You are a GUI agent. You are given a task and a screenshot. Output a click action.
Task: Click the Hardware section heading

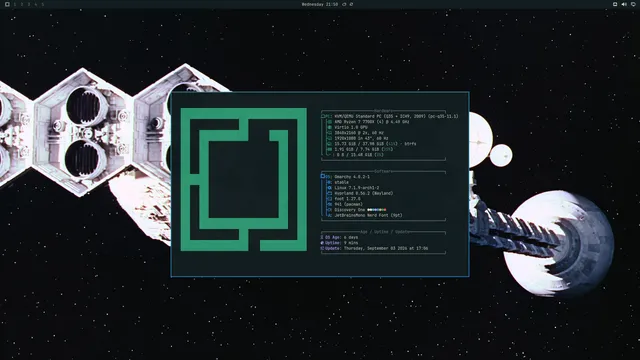[383, 111]
